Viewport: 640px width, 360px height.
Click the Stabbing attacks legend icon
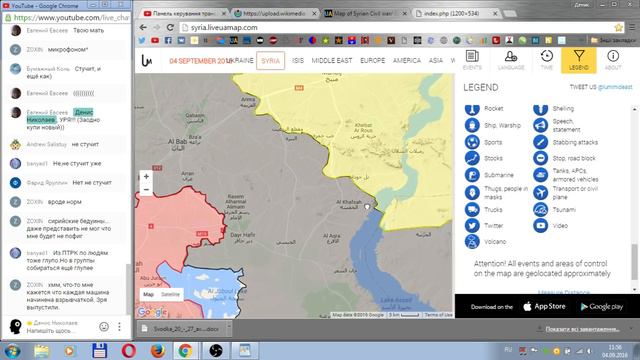tap(540, 142)
